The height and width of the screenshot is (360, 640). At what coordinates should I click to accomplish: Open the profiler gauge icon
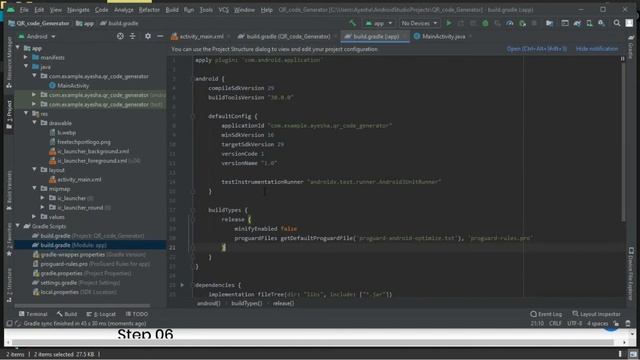pos(510,23)
